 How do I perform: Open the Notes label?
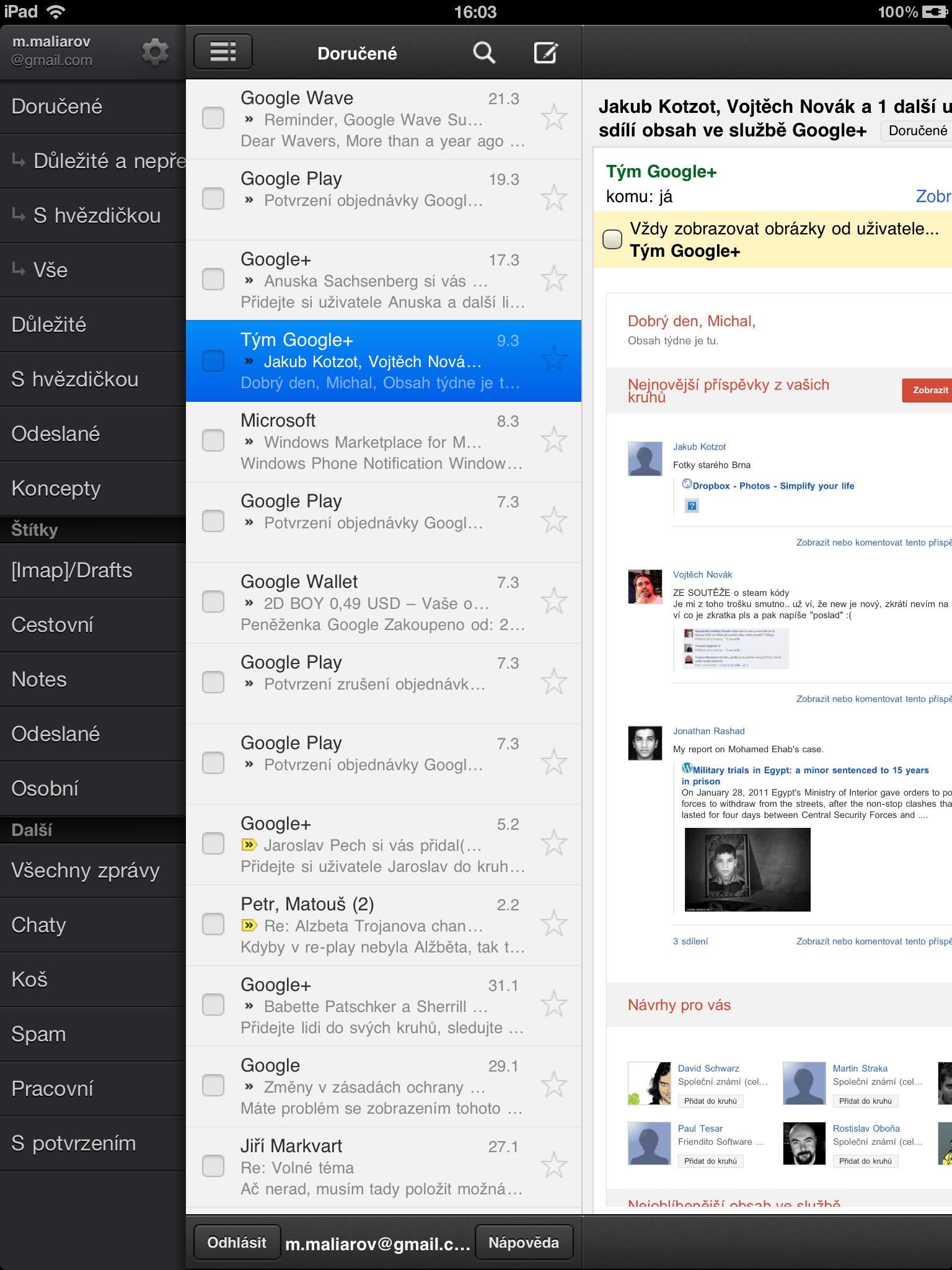click(93, 680)
